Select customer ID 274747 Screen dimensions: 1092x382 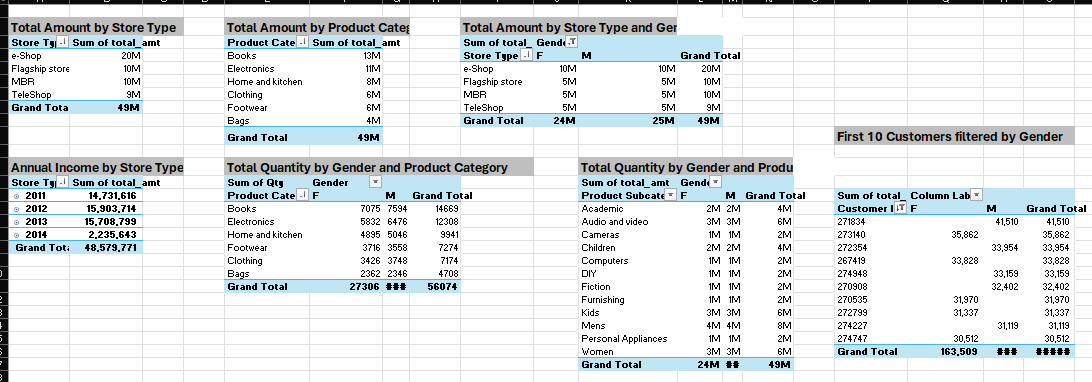871,338
